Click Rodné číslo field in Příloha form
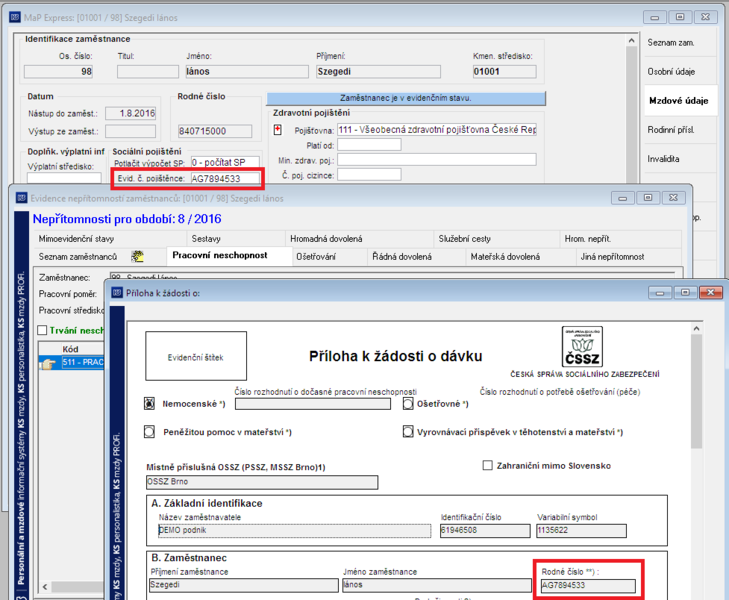 588,585
